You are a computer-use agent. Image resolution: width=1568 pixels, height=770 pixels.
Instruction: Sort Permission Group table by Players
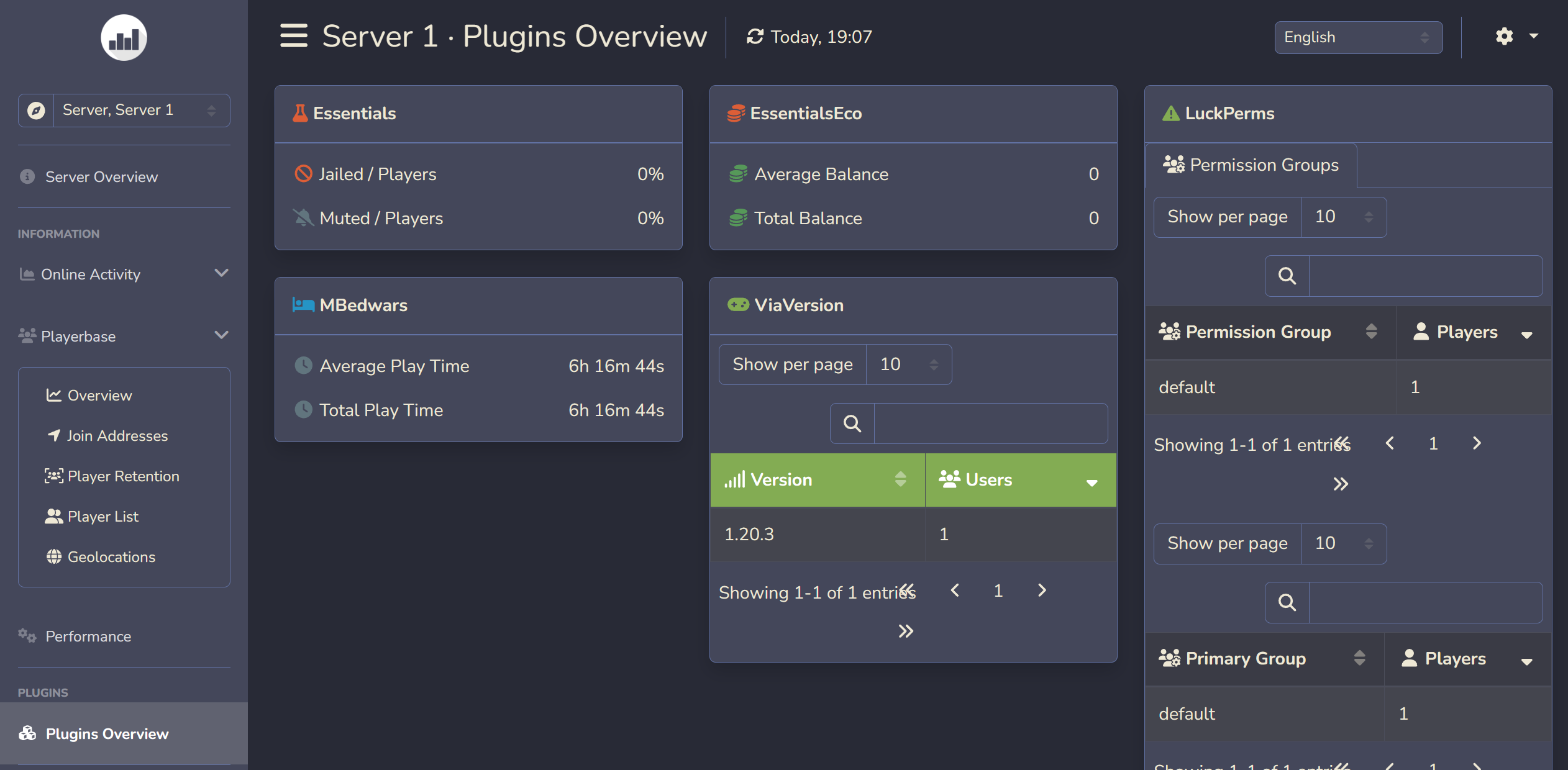point(1474,332)
